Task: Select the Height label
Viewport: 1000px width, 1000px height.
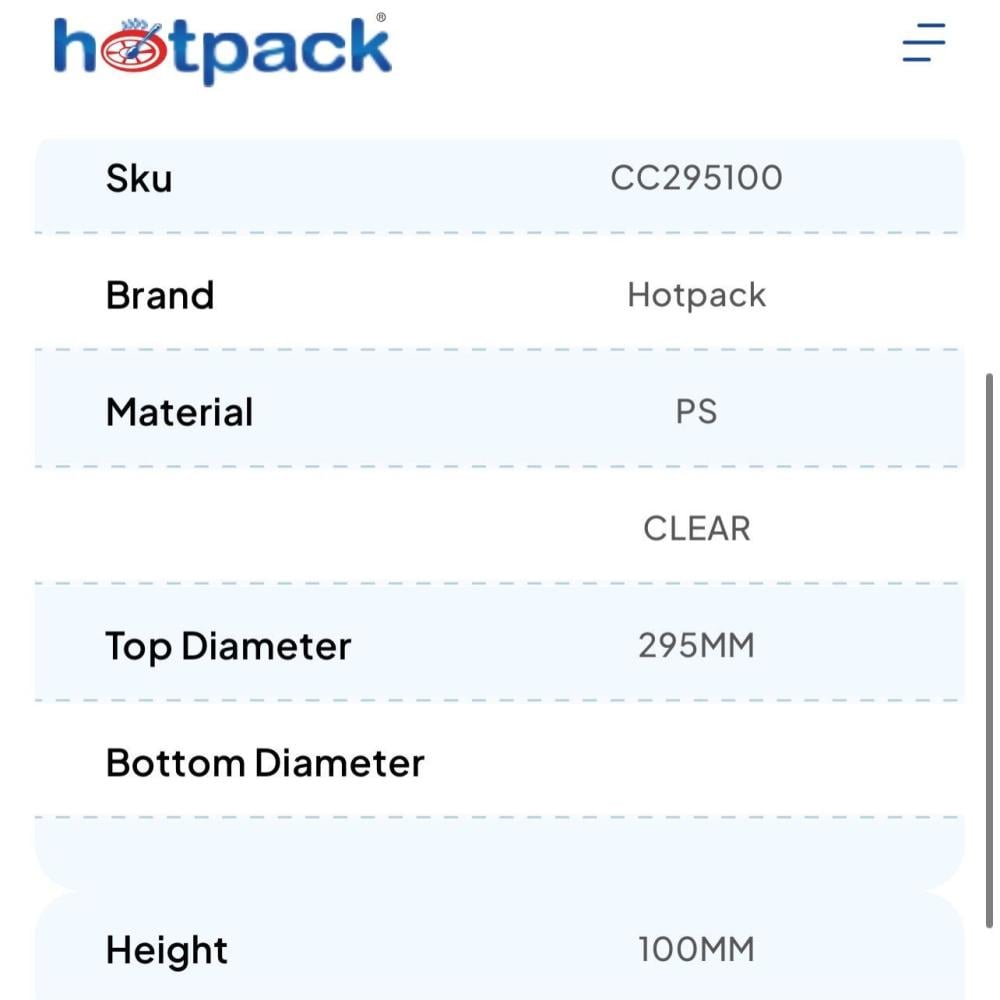Action: [167, 950]
